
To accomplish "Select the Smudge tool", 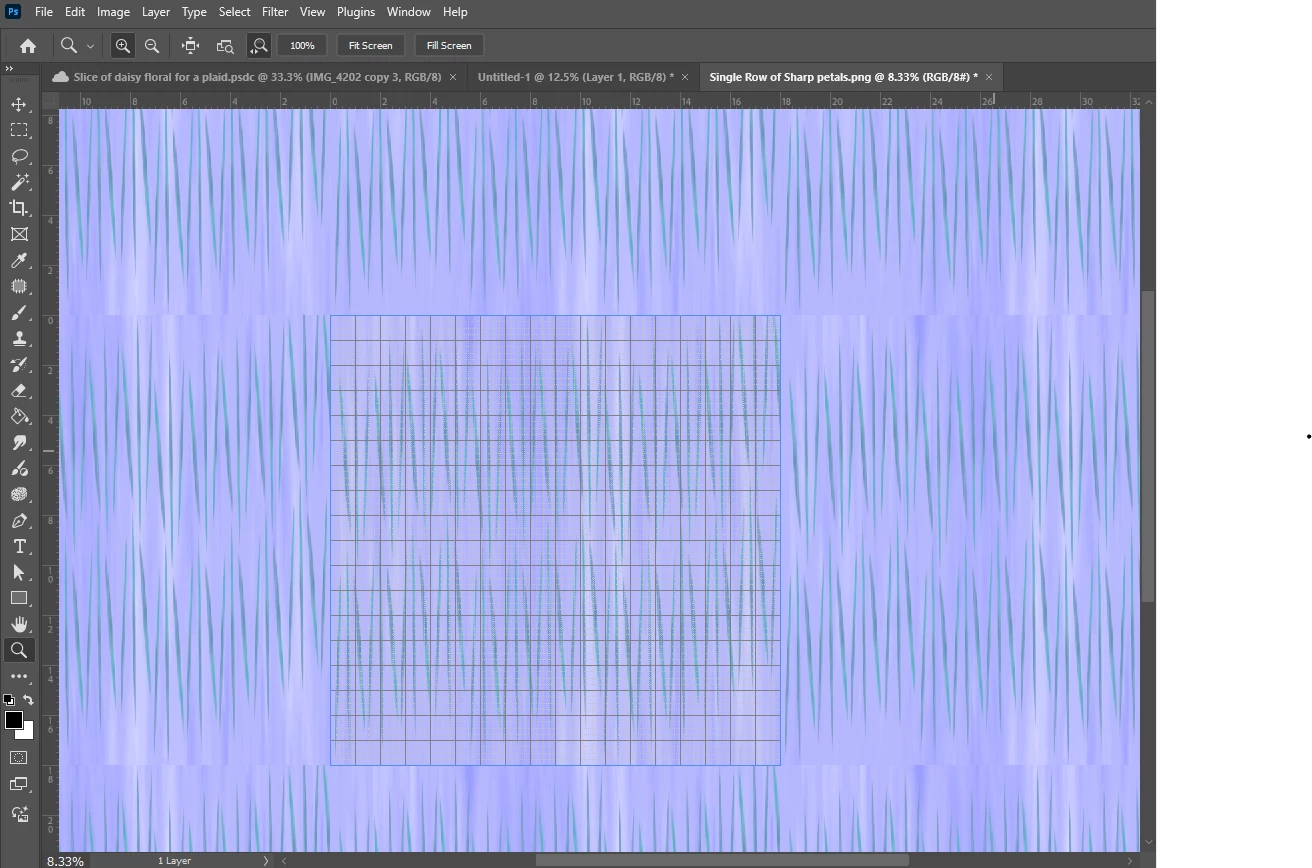I will click(19, 442).
